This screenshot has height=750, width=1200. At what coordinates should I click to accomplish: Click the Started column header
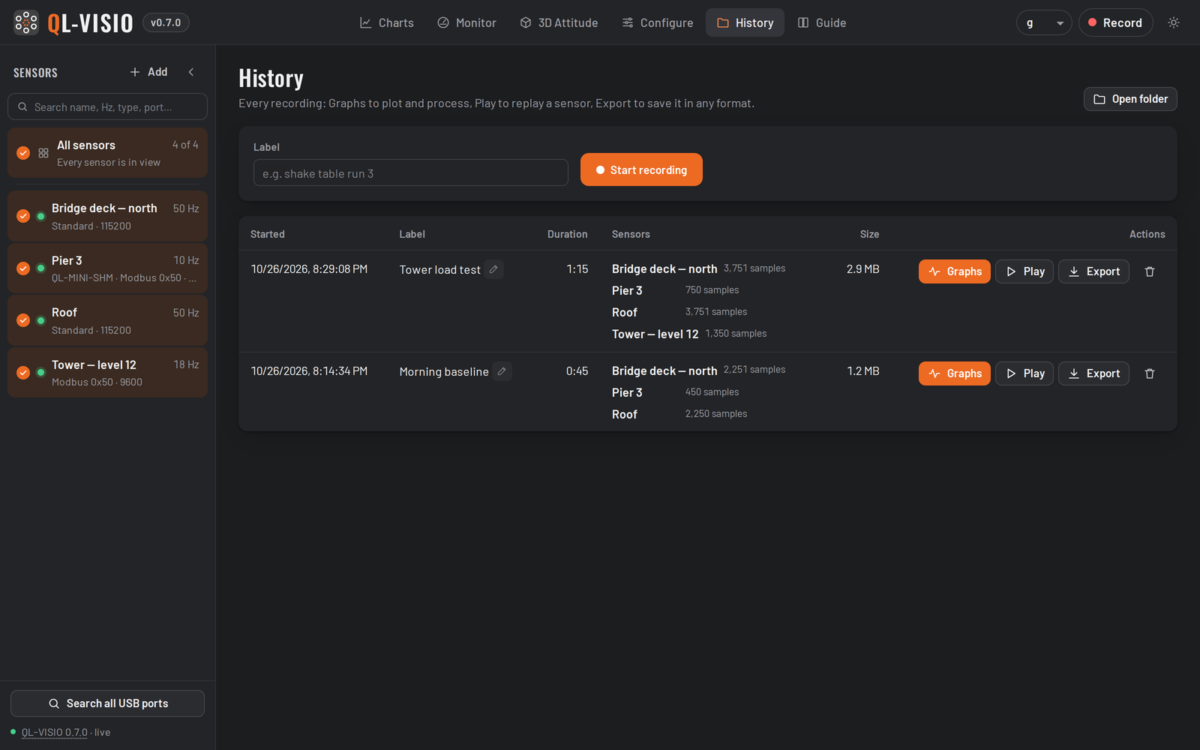click(268, 234)
